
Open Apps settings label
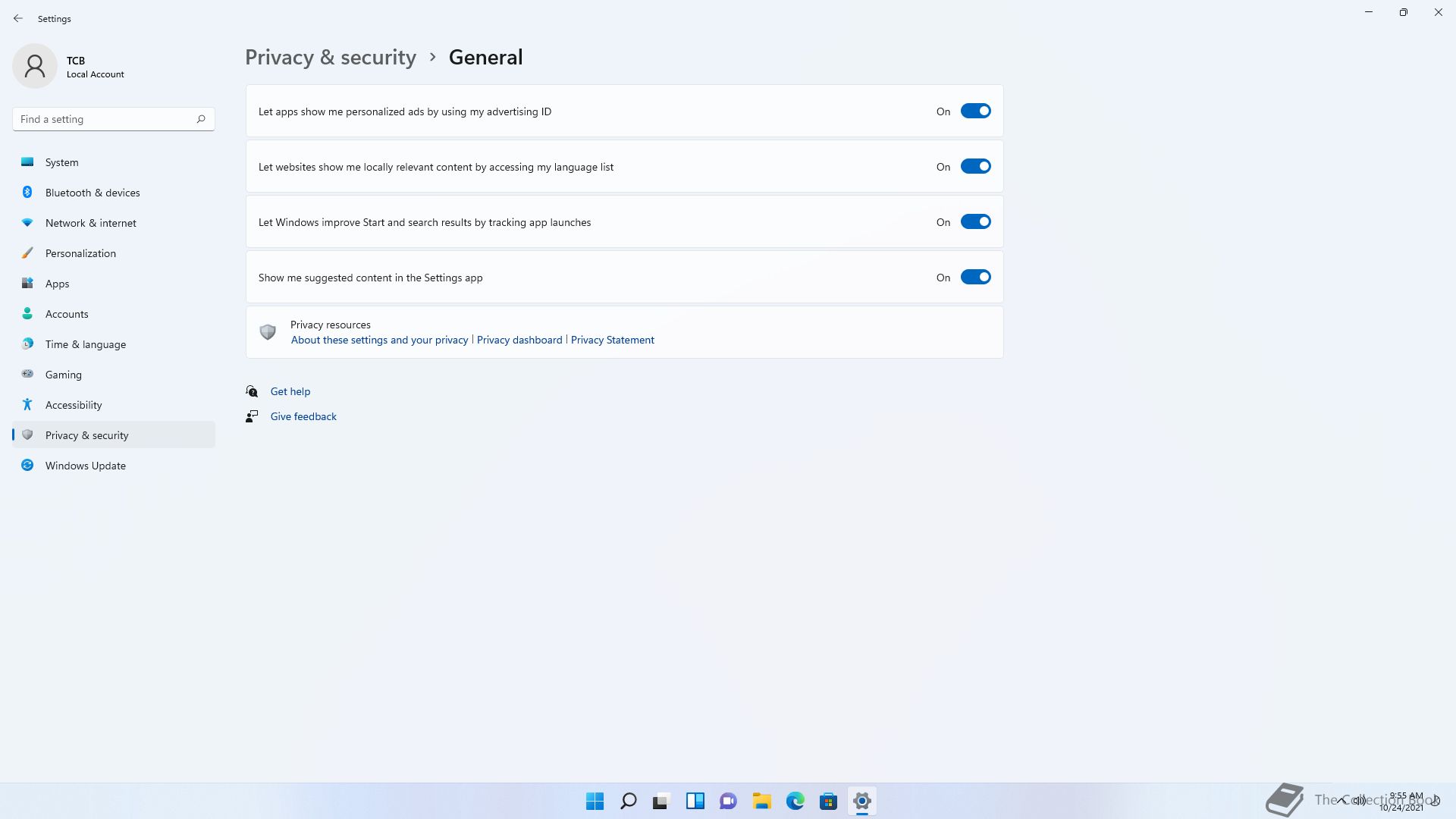point(57,284)
